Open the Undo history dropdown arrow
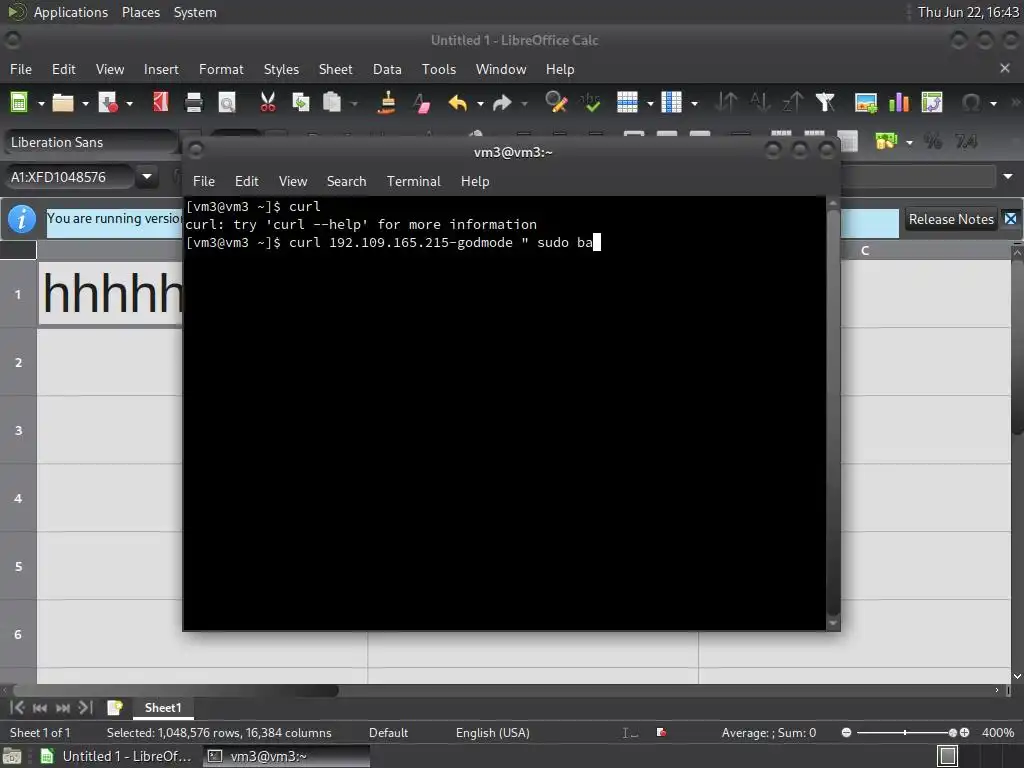The width and height of the screenshot is (1024, 768). 480,103
